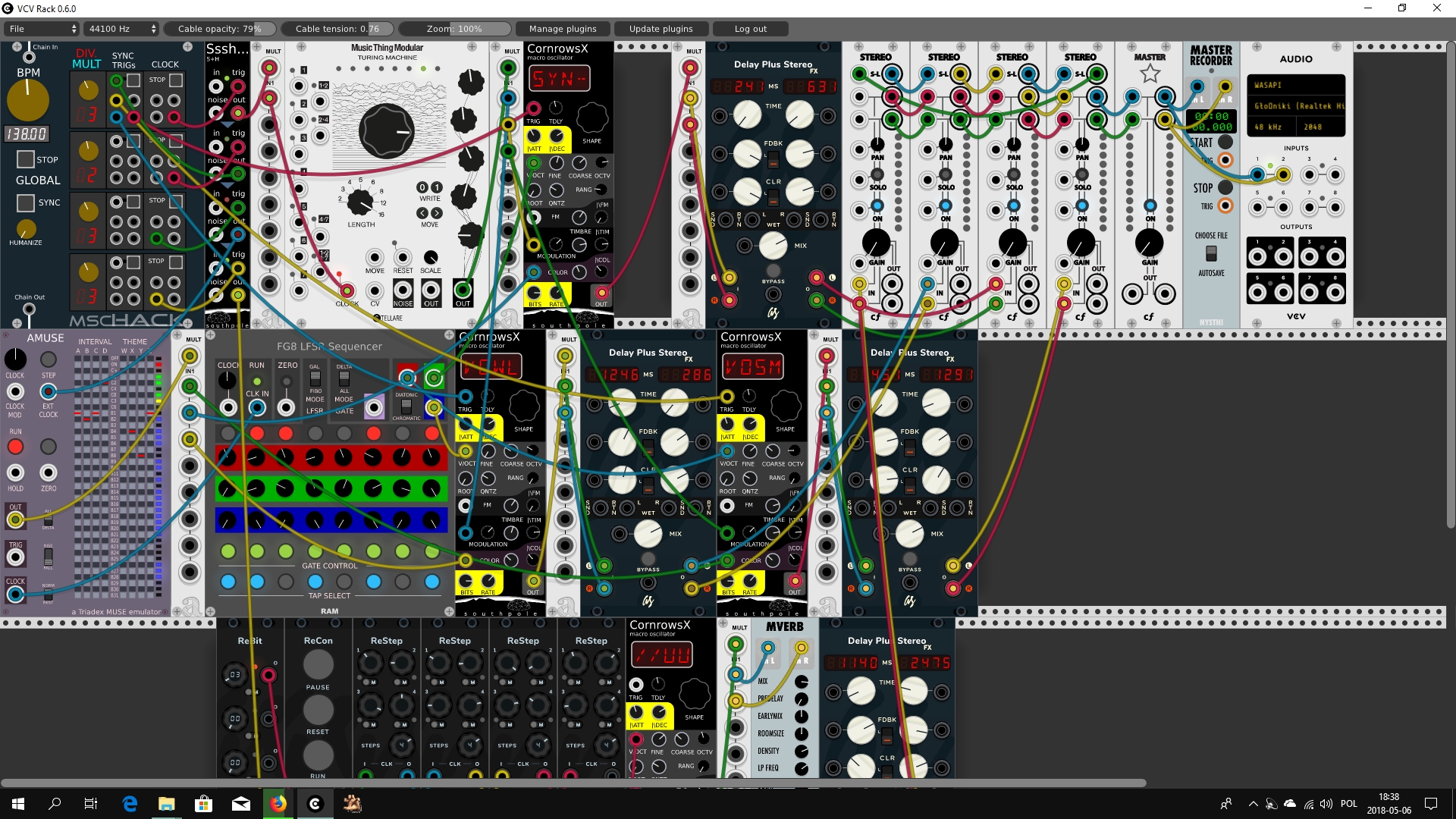Toggle first channel SYNC TRIGs checkbox
The image size is (1456, 819).
click(x=133, y=80)
